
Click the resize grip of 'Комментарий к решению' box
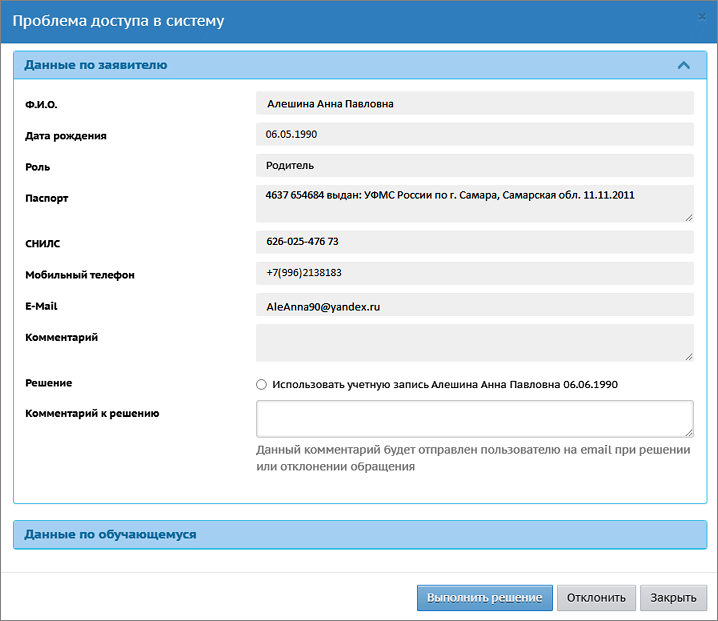688,432
